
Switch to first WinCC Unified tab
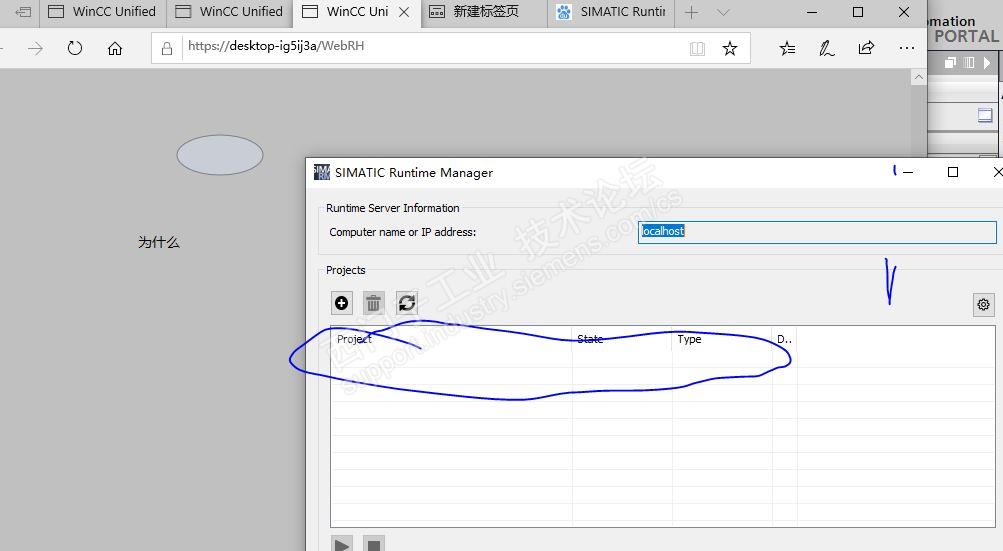coord(103,12)
